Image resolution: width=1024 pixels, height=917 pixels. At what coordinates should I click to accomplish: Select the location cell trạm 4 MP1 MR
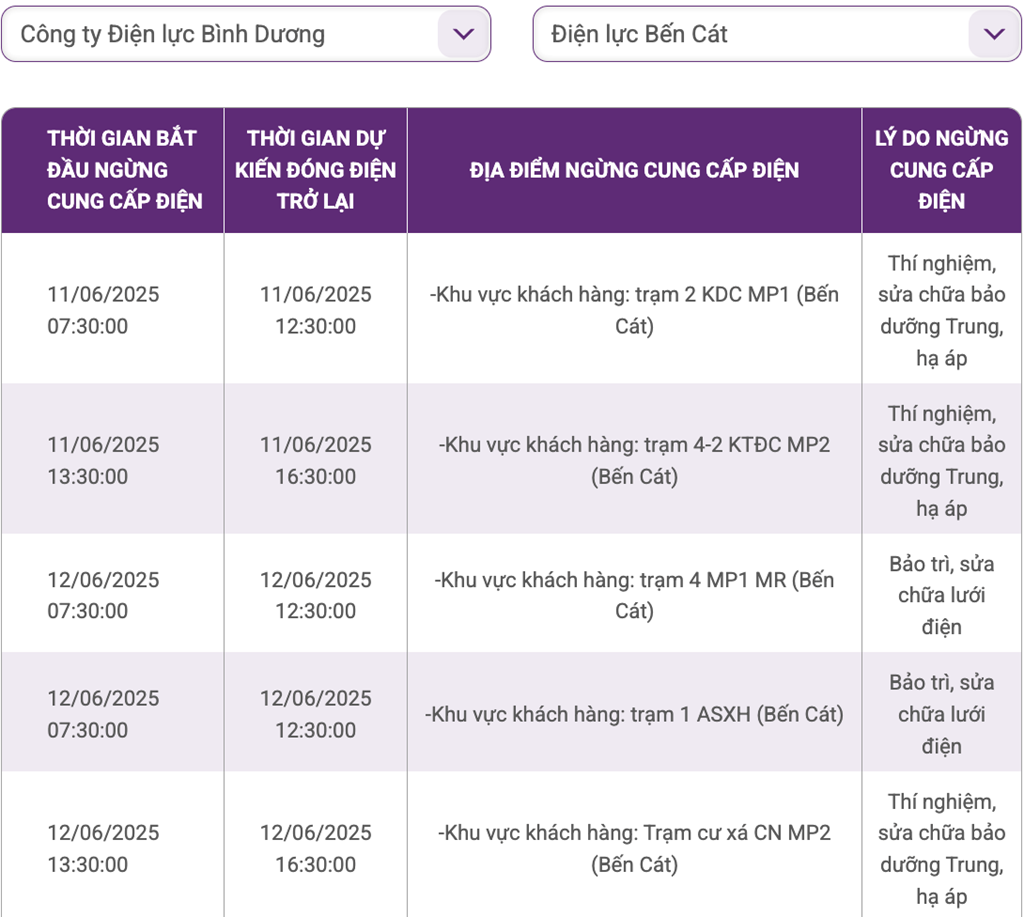[634, 595]
